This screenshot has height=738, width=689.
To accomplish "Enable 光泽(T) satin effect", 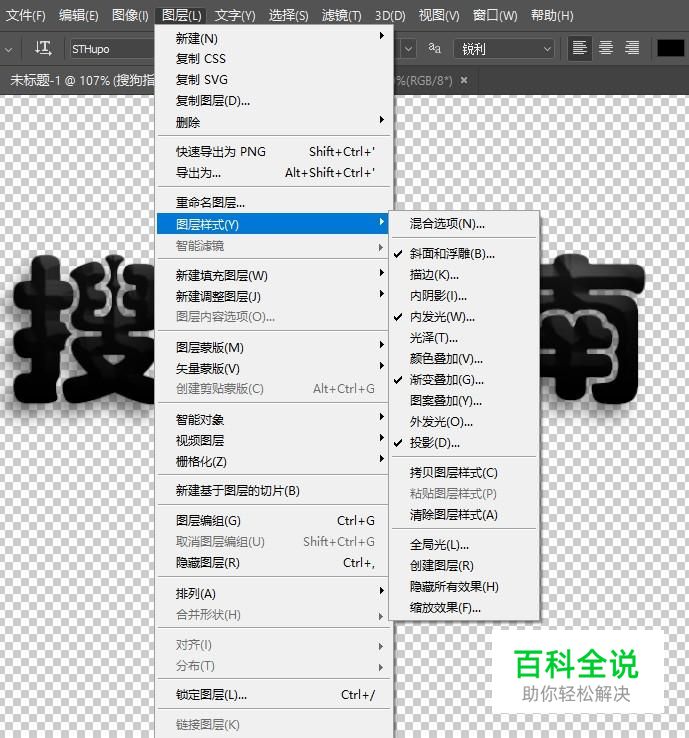I will [x=464, y=338].
